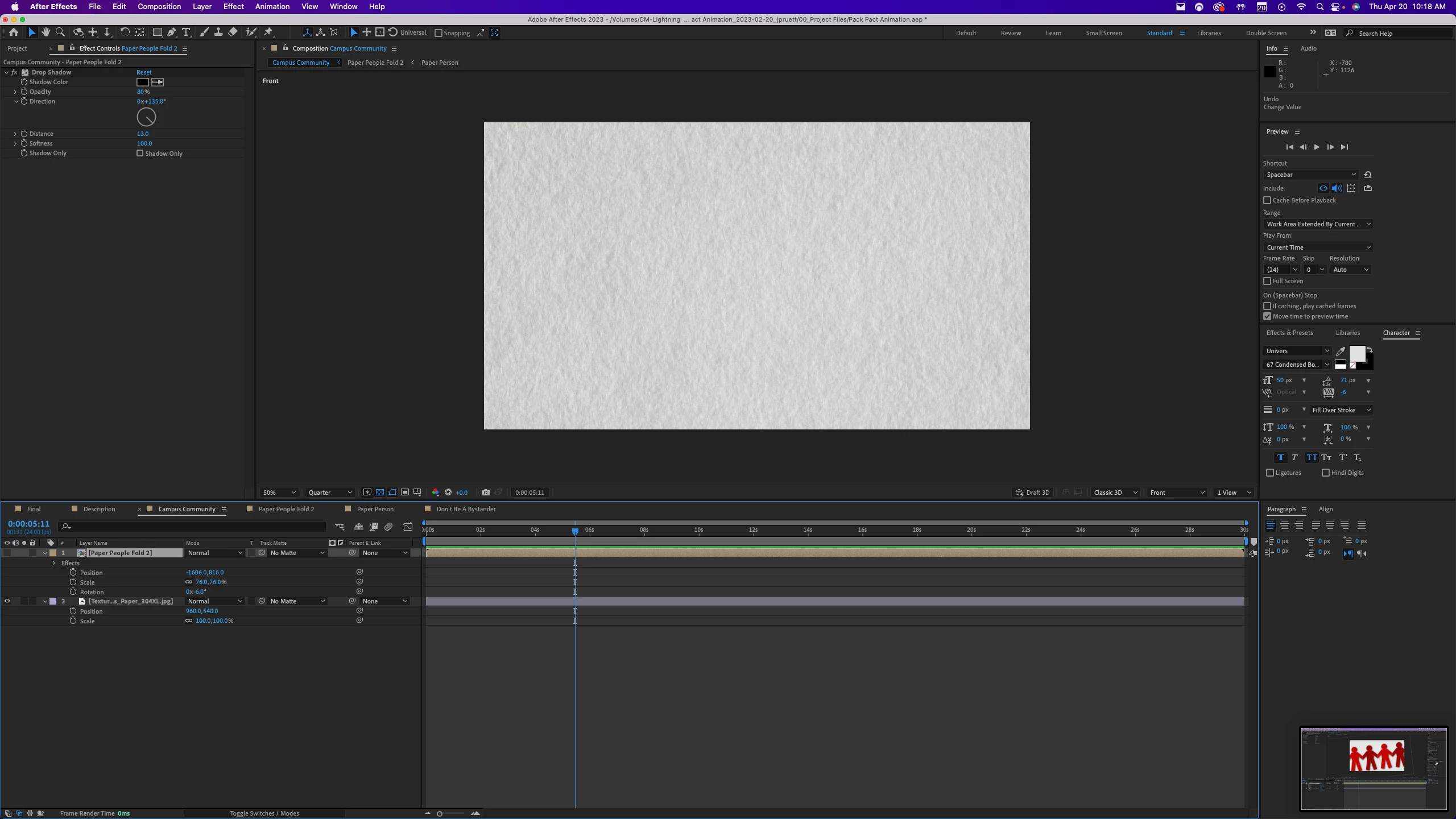
Task: Open the Animation menu
Action: pyautogui.click(x=272, y=6)
